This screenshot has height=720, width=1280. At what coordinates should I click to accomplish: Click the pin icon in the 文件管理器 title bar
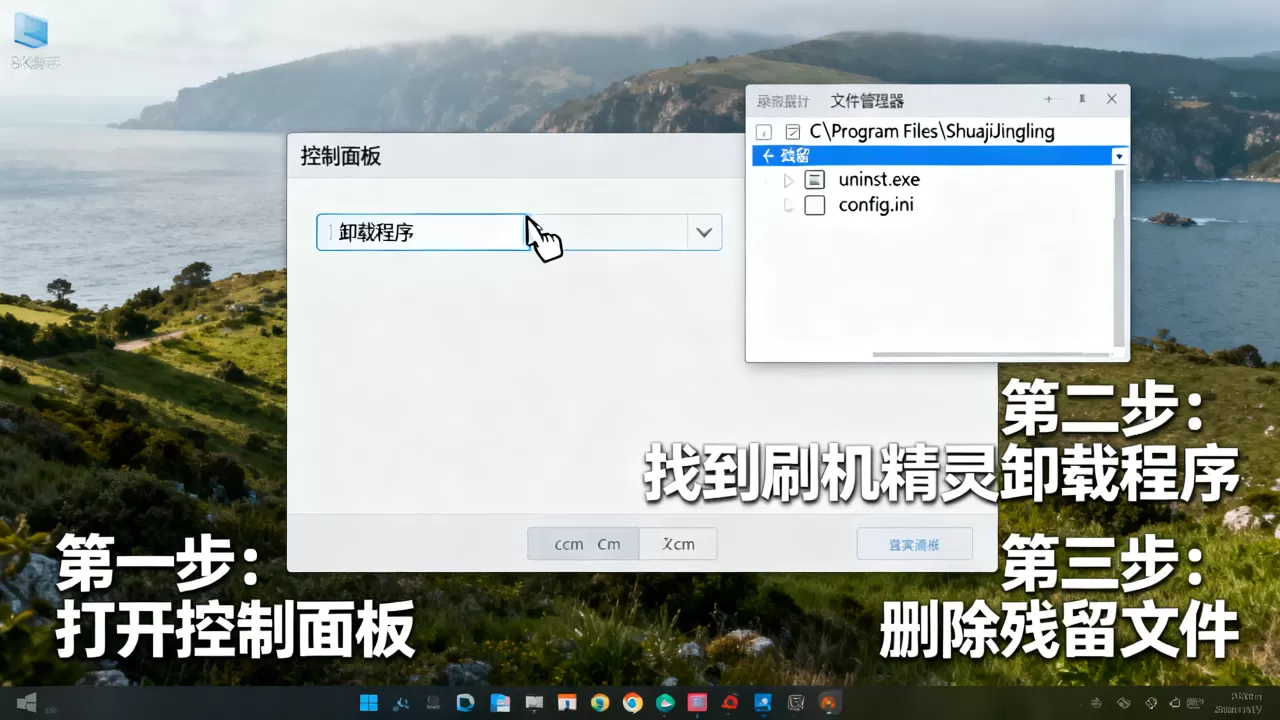(1081, 100)
